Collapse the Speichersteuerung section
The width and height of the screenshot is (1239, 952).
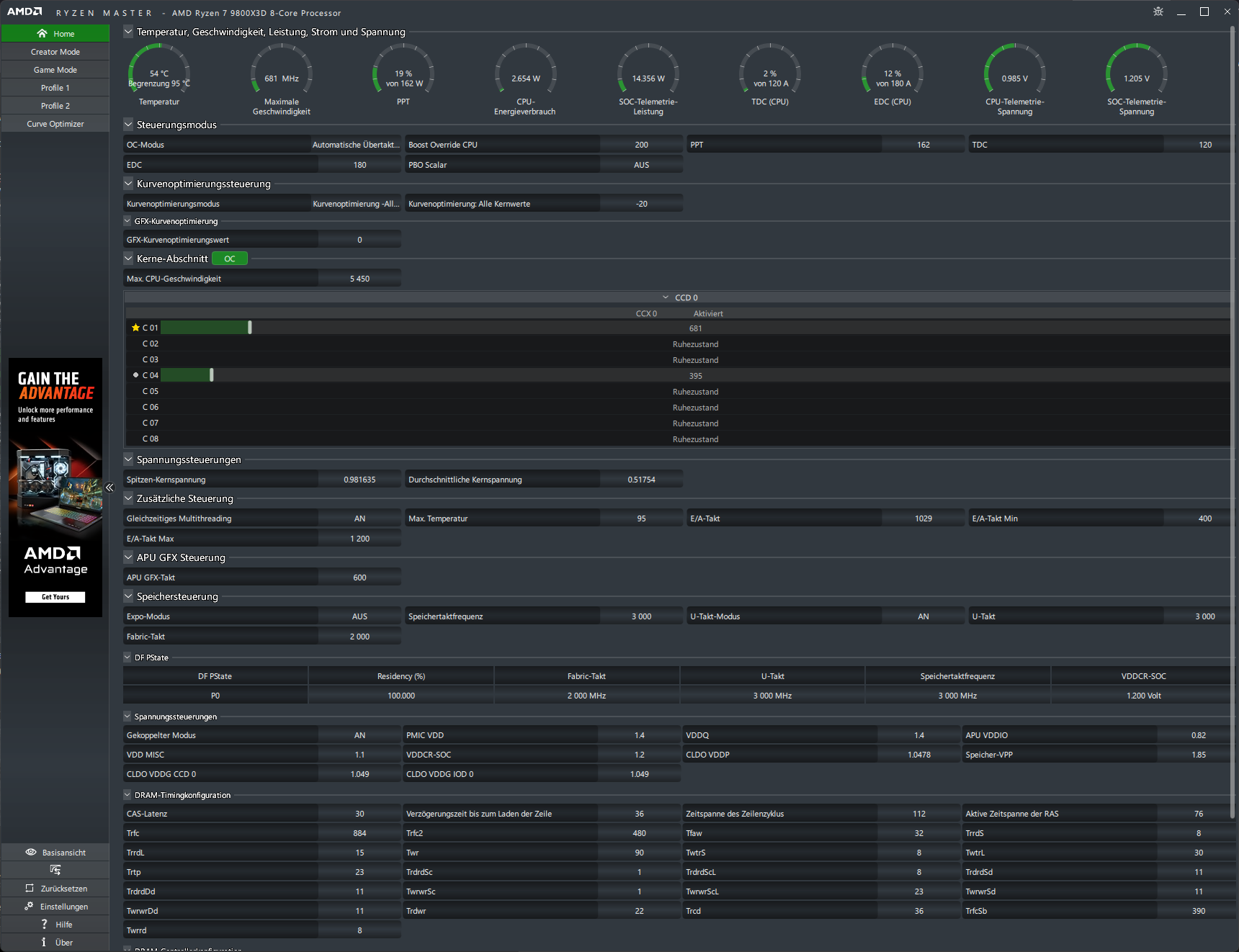(128, 596)
